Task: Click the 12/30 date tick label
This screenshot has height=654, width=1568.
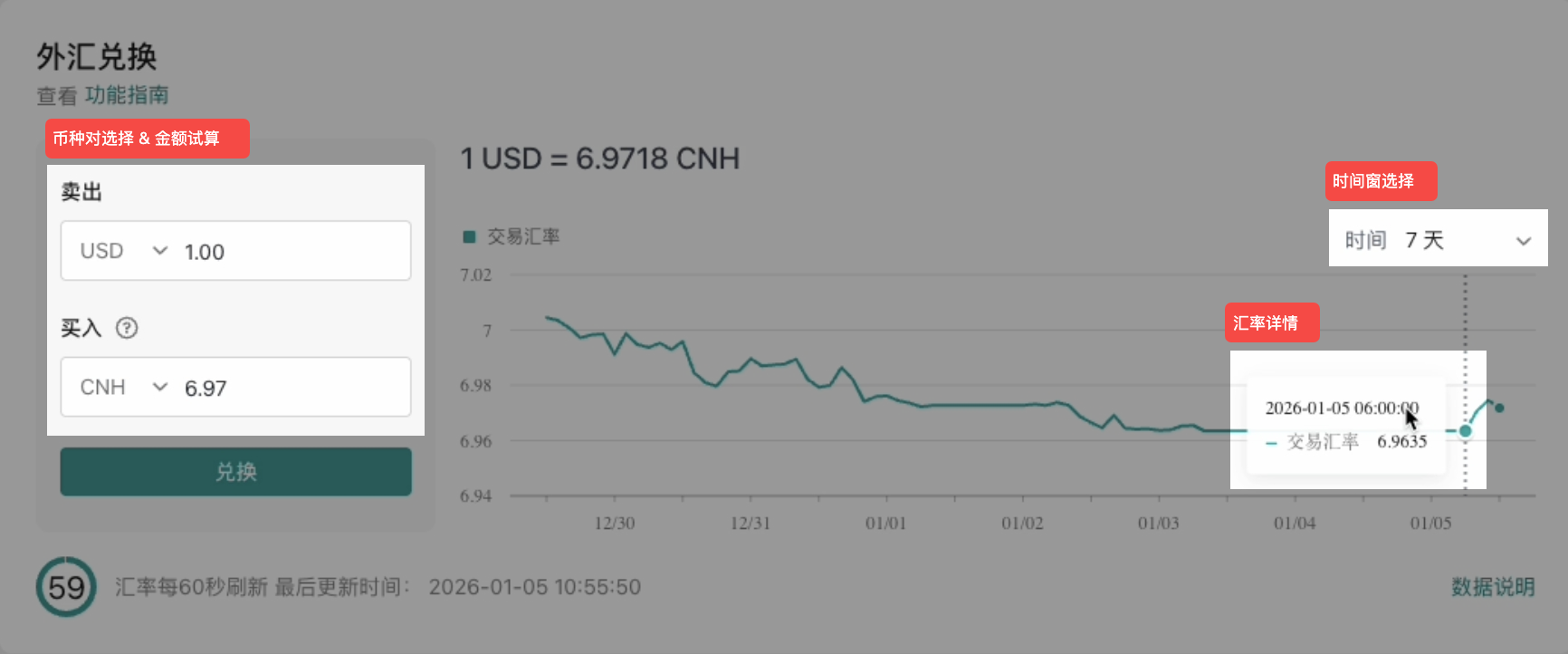Action: point(614,524)
